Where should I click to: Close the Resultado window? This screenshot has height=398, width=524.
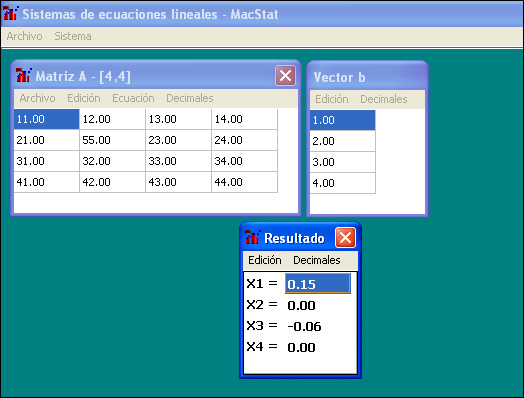click(x=345, y=238)
